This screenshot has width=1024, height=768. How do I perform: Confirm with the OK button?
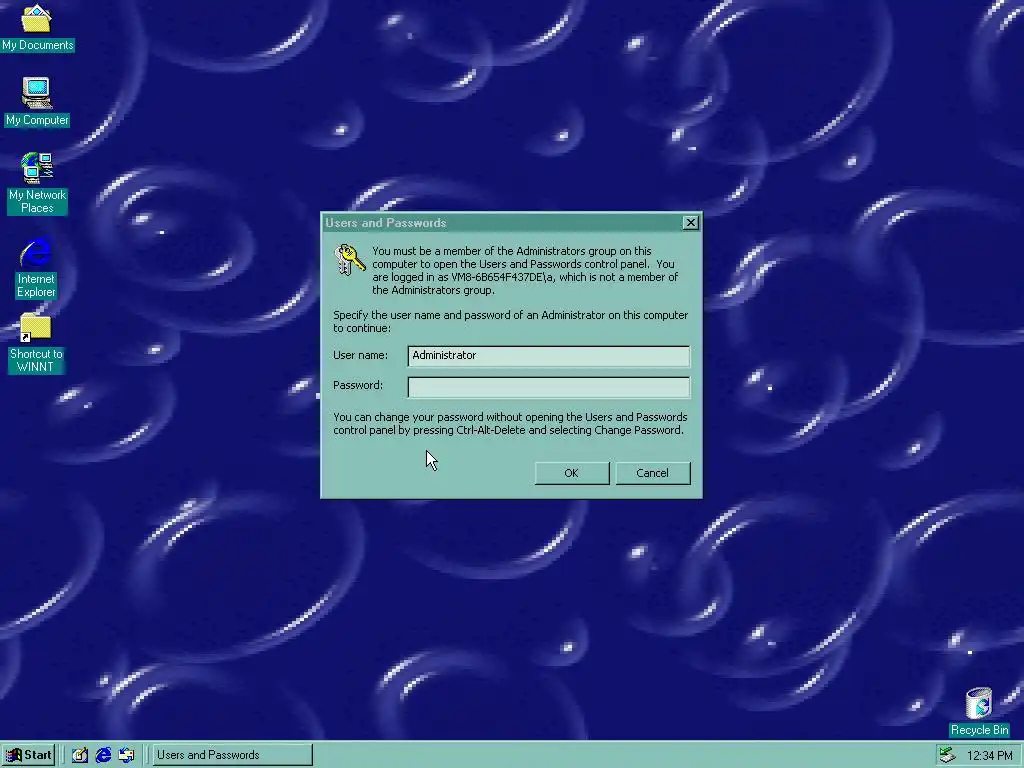[571, 473]
